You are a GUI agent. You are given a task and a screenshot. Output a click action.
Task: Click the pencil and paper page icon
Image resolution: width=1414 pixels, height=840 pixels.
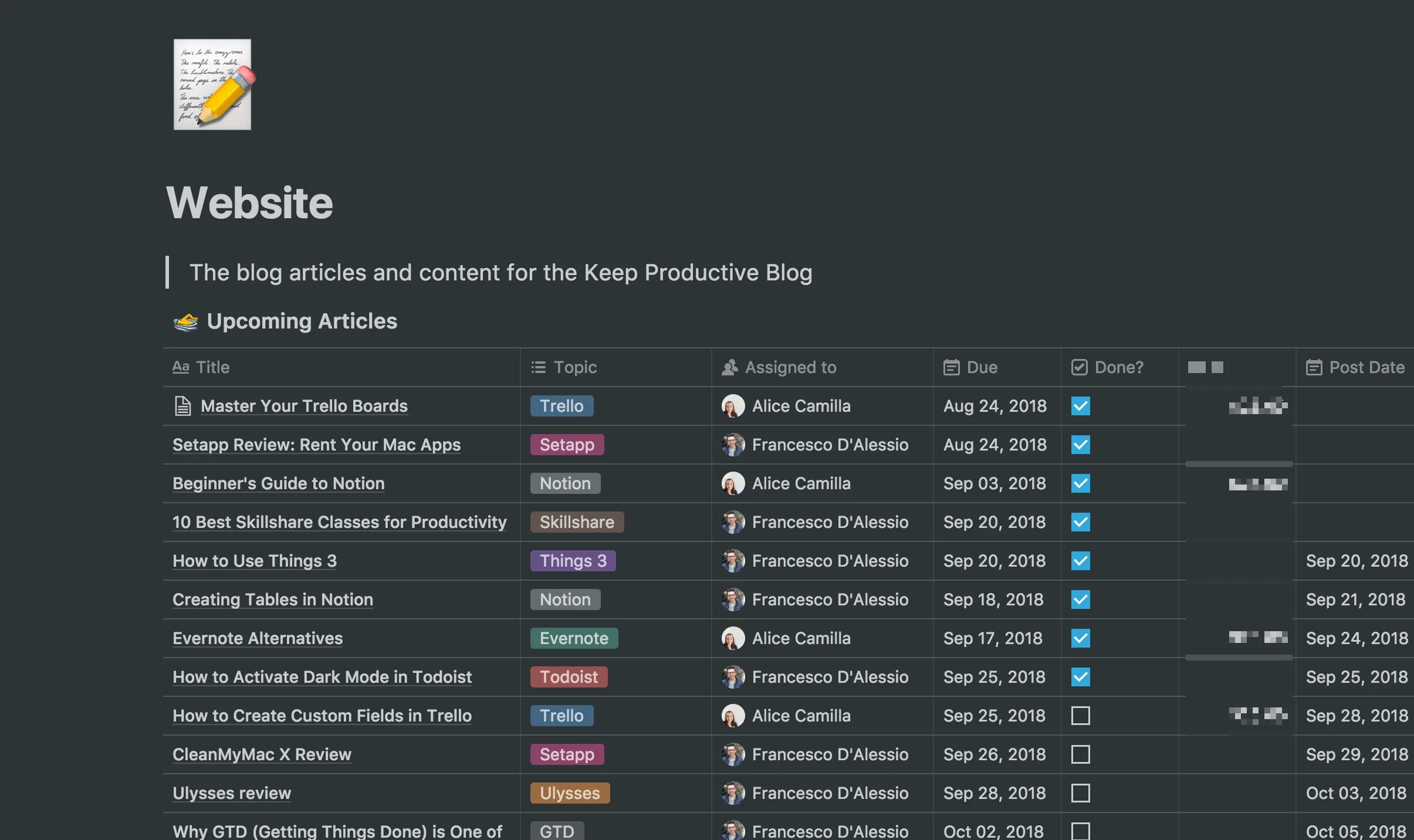(213, 85)
